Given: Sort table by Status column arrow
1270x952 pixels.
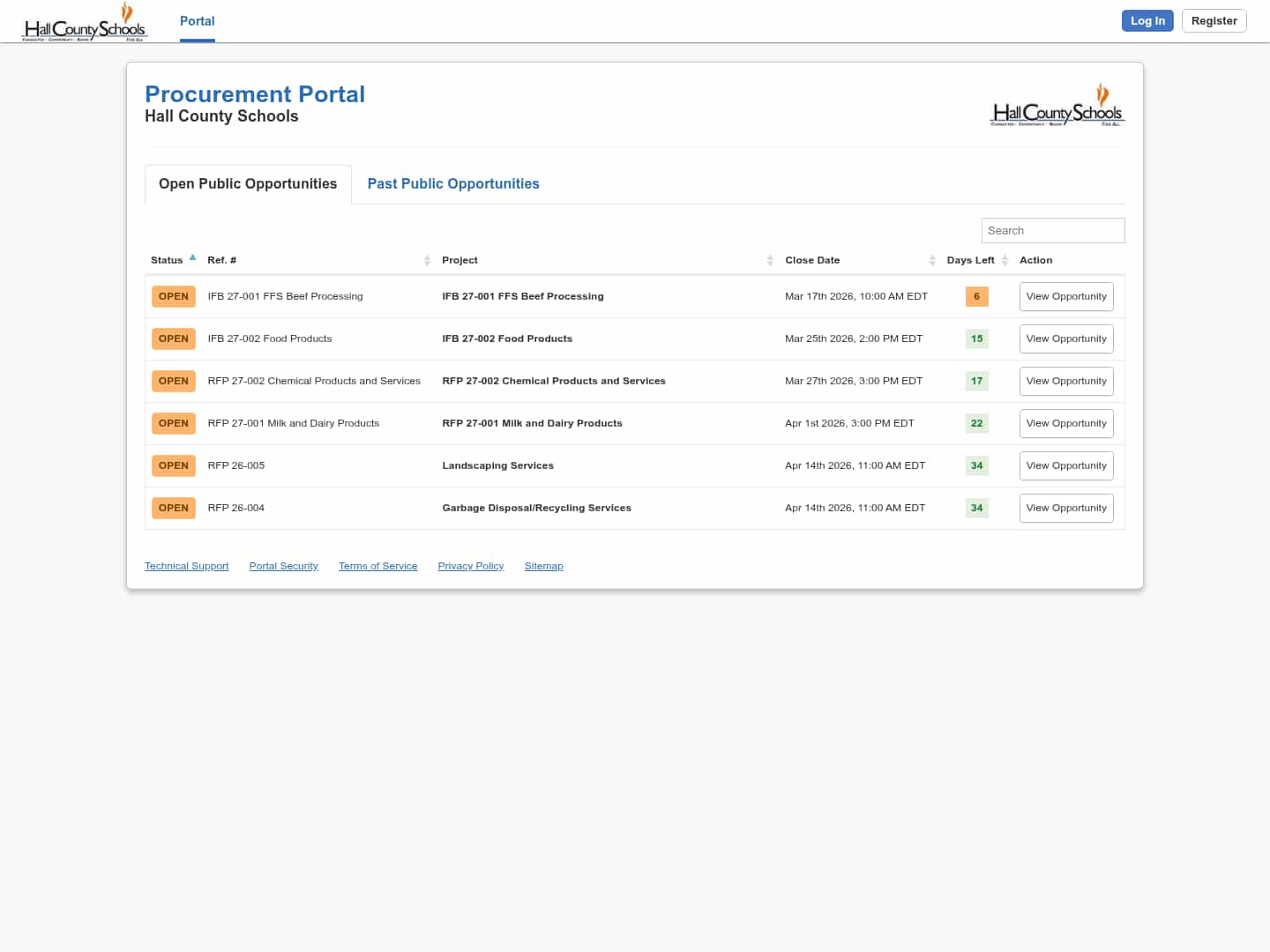Looking at the screenshot, I should click(192, 258).
